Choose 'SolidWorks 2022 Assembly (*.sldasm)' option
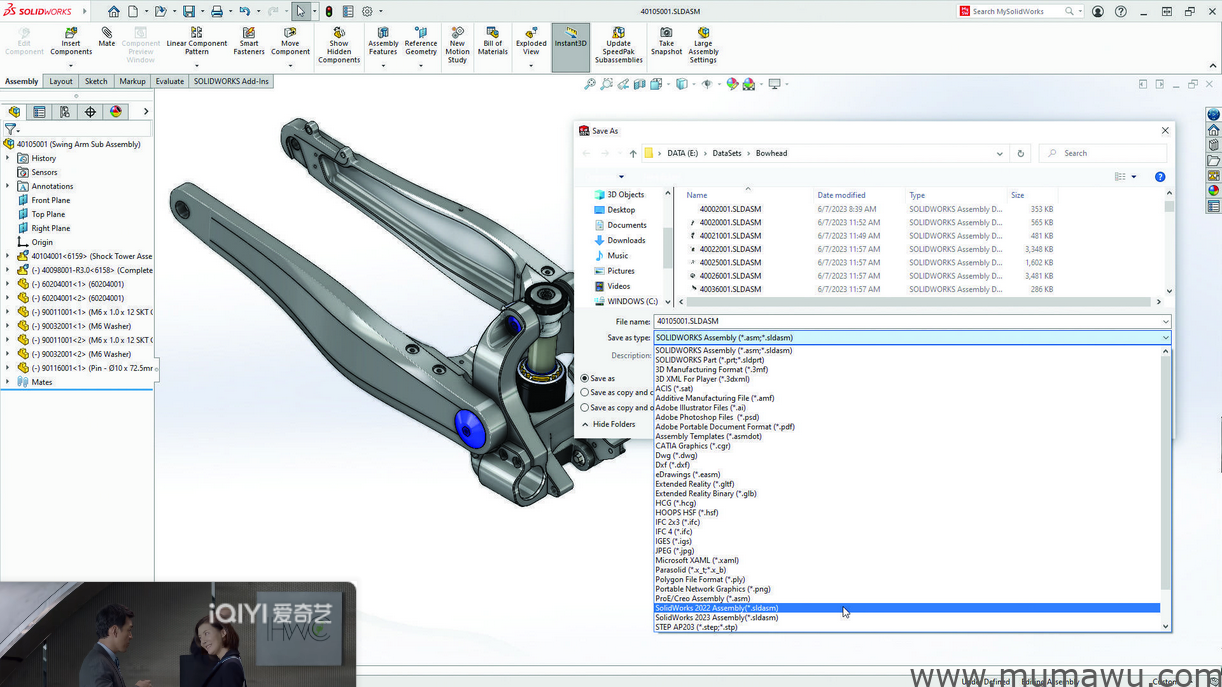This screenshot has width=1222, height=687. 907,608
